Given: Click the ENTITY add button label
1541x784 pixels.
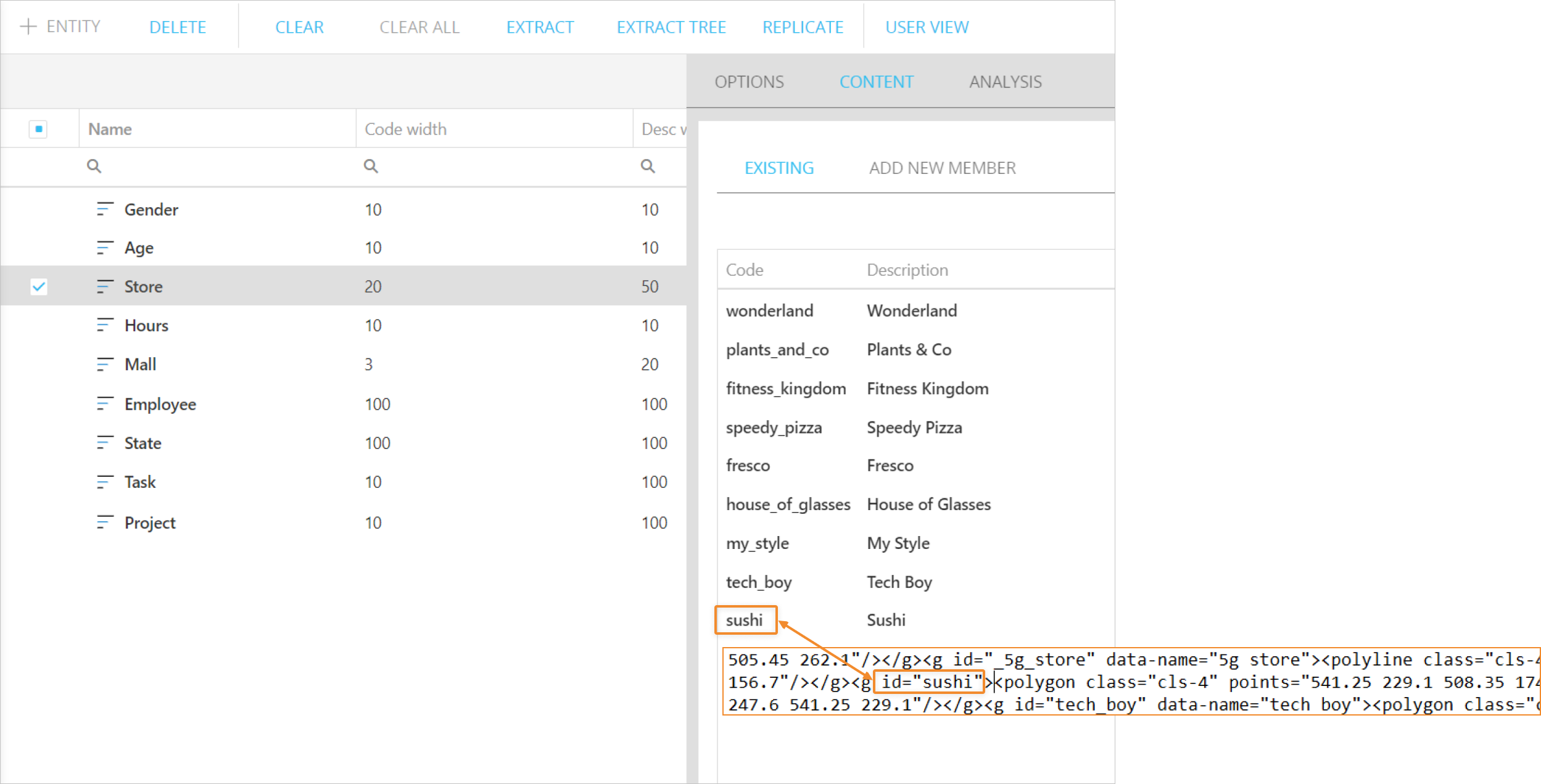Looking at the screenshot, I should tap(73, 27).
